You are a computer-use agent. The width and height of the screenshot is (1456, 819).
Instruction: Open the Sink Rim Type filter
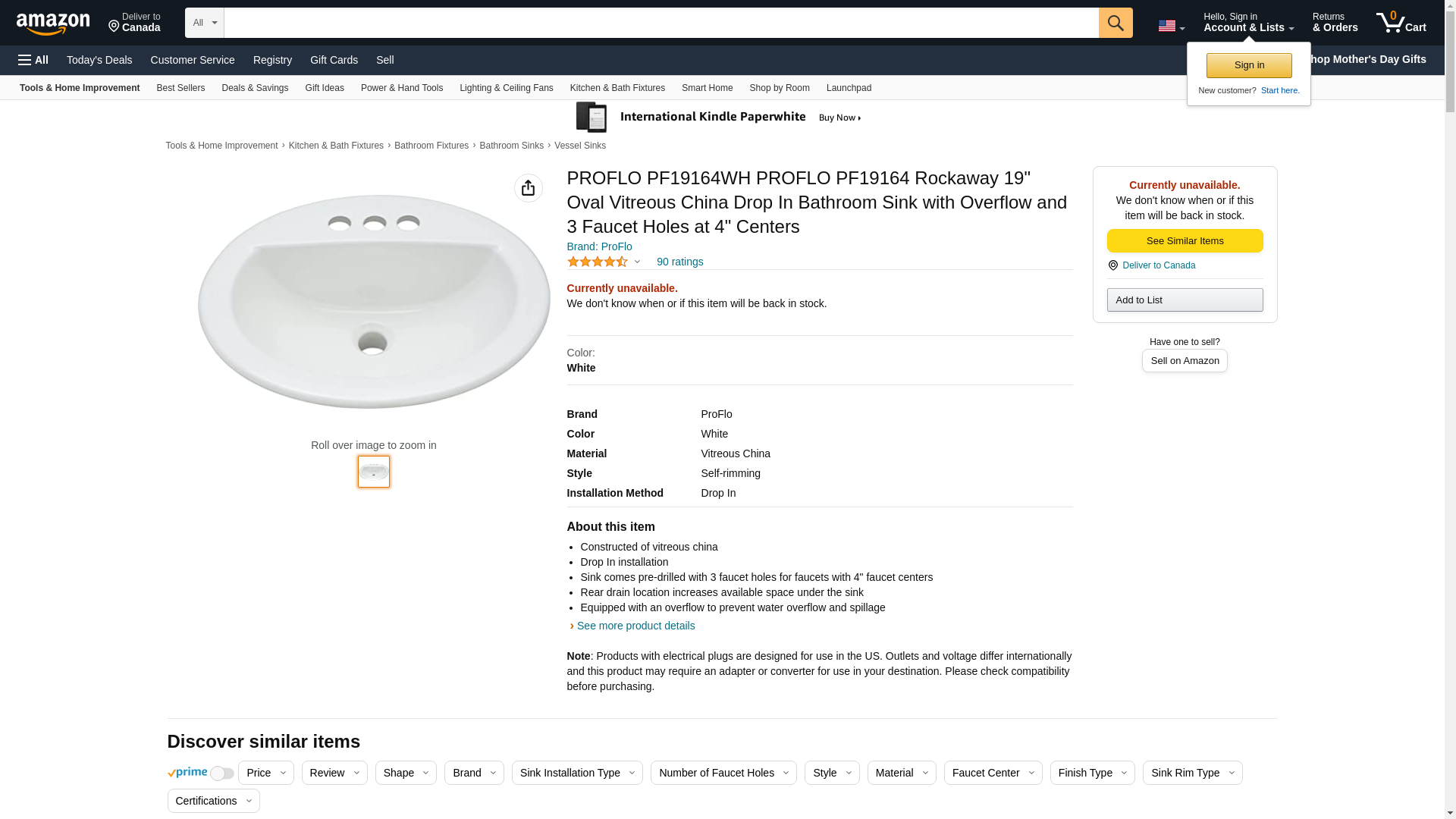point(1191,773)
